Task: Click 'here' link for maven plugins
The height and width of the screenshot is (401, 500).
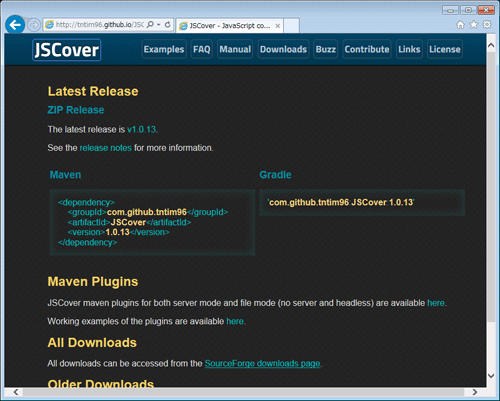Action: point(436,303)
